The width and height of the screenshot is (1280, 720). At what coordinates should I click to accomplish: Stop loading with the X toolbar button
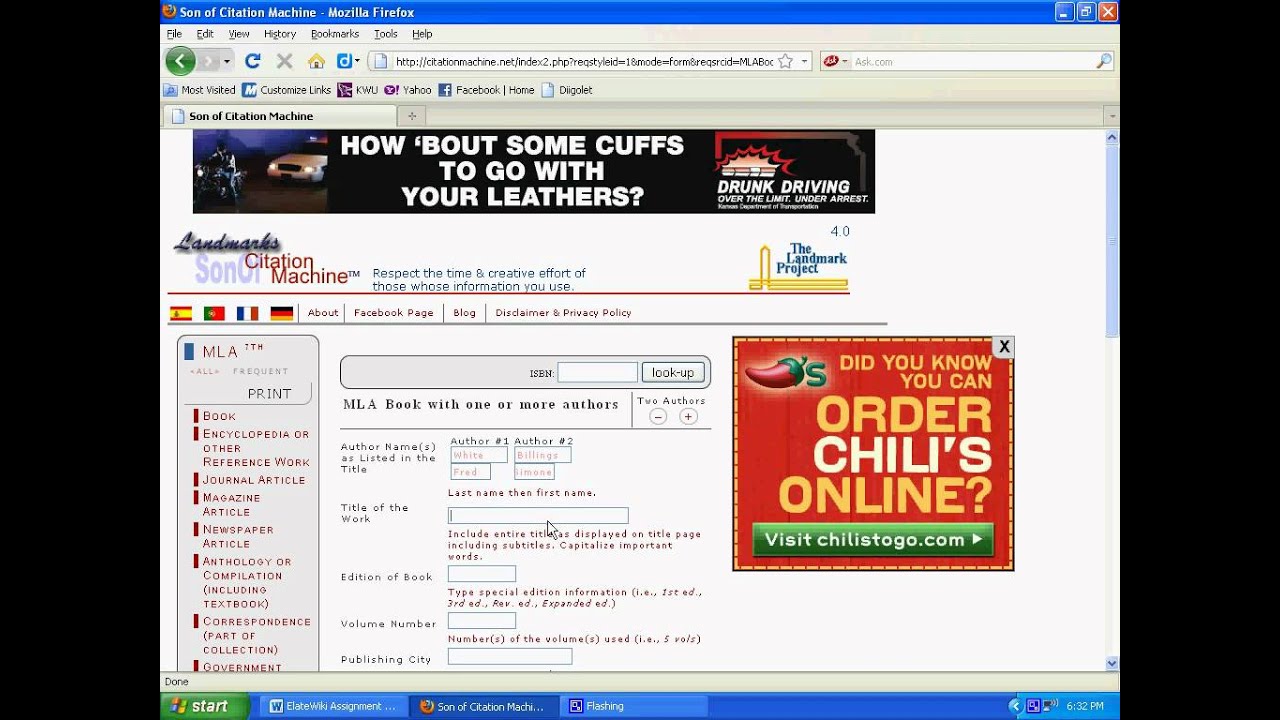point(284,61)
